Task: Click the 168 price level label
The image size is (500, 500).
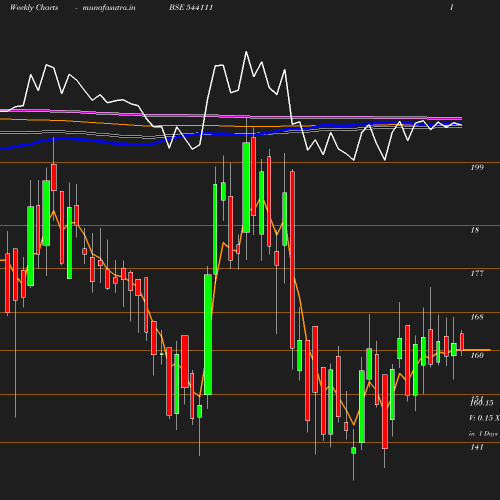Action: coord(477,317)
